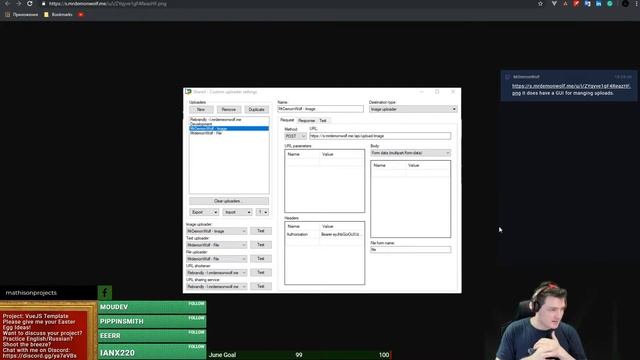Click the Facebook icon in stream overlay
The height and width of the screenshot is (360, 640).
tap(105, 293)
